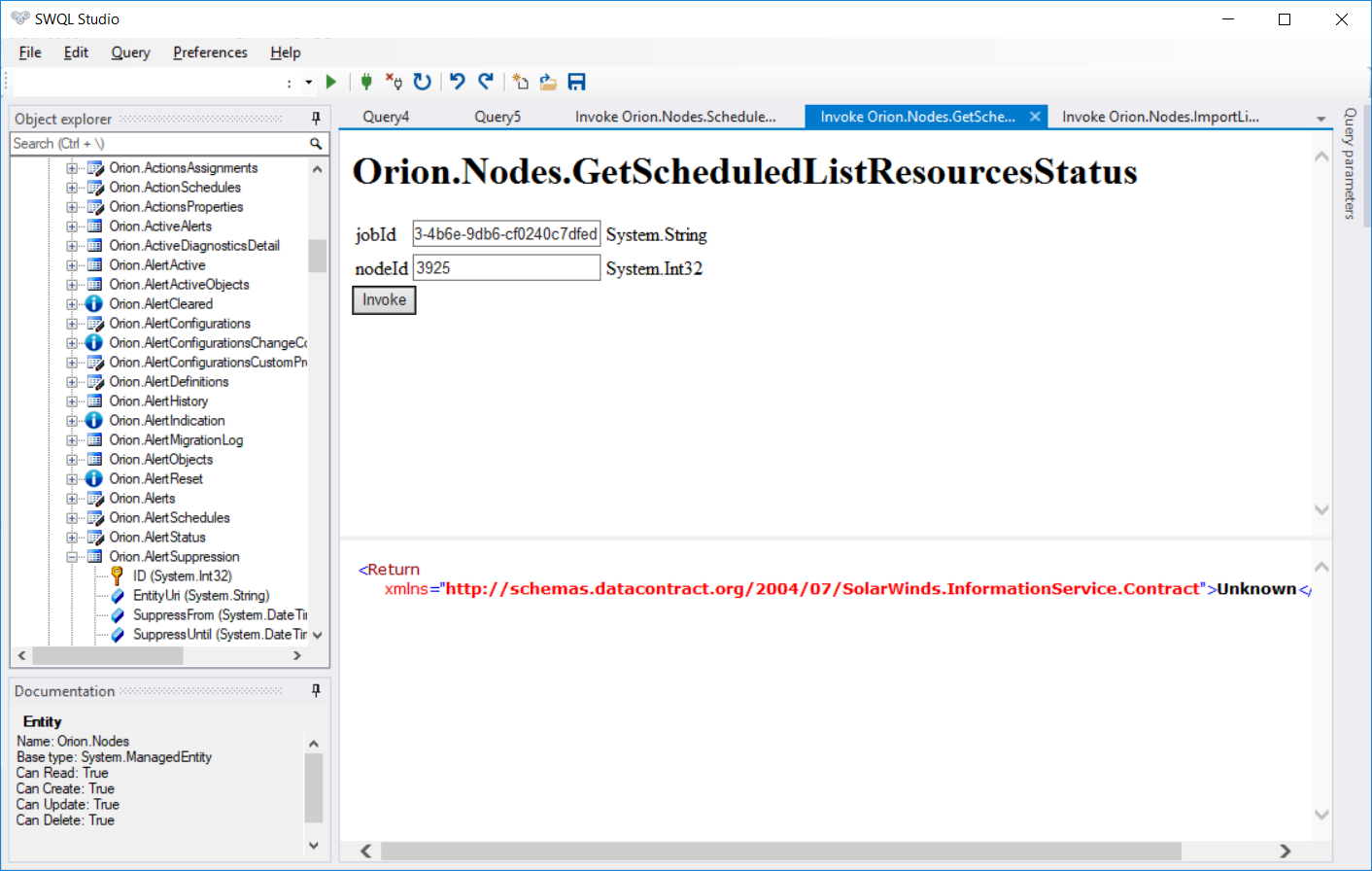Click the nodeId input field
The image size is (1372, 871).
pyautogui.click(x=506, y=267)
